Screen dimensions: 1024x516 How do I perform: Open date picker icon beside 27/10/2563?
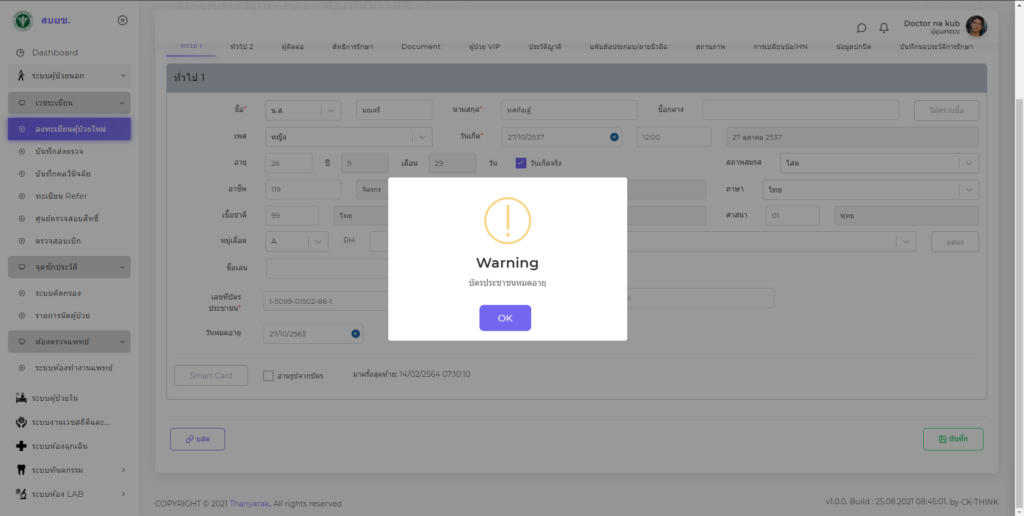(x=355, y=334)
